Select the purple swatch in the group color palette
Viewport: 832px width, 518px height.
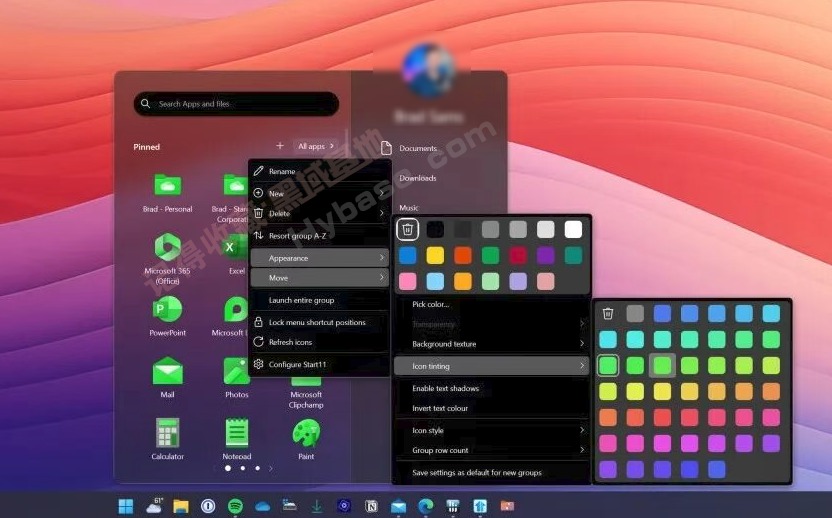tap(545, 255)
